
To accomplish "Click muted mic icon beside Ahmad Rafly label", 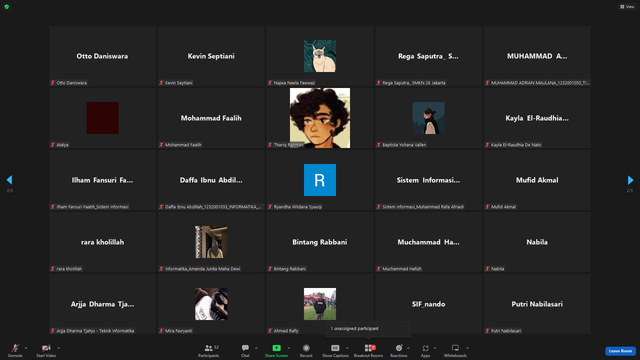I will [x=270, y=331].
